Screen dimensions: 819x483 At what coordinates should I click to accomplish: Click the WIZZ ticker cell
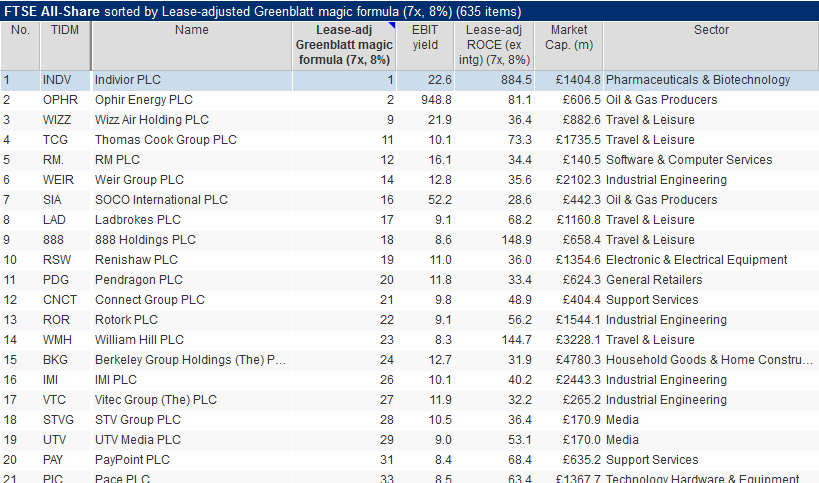57,120
